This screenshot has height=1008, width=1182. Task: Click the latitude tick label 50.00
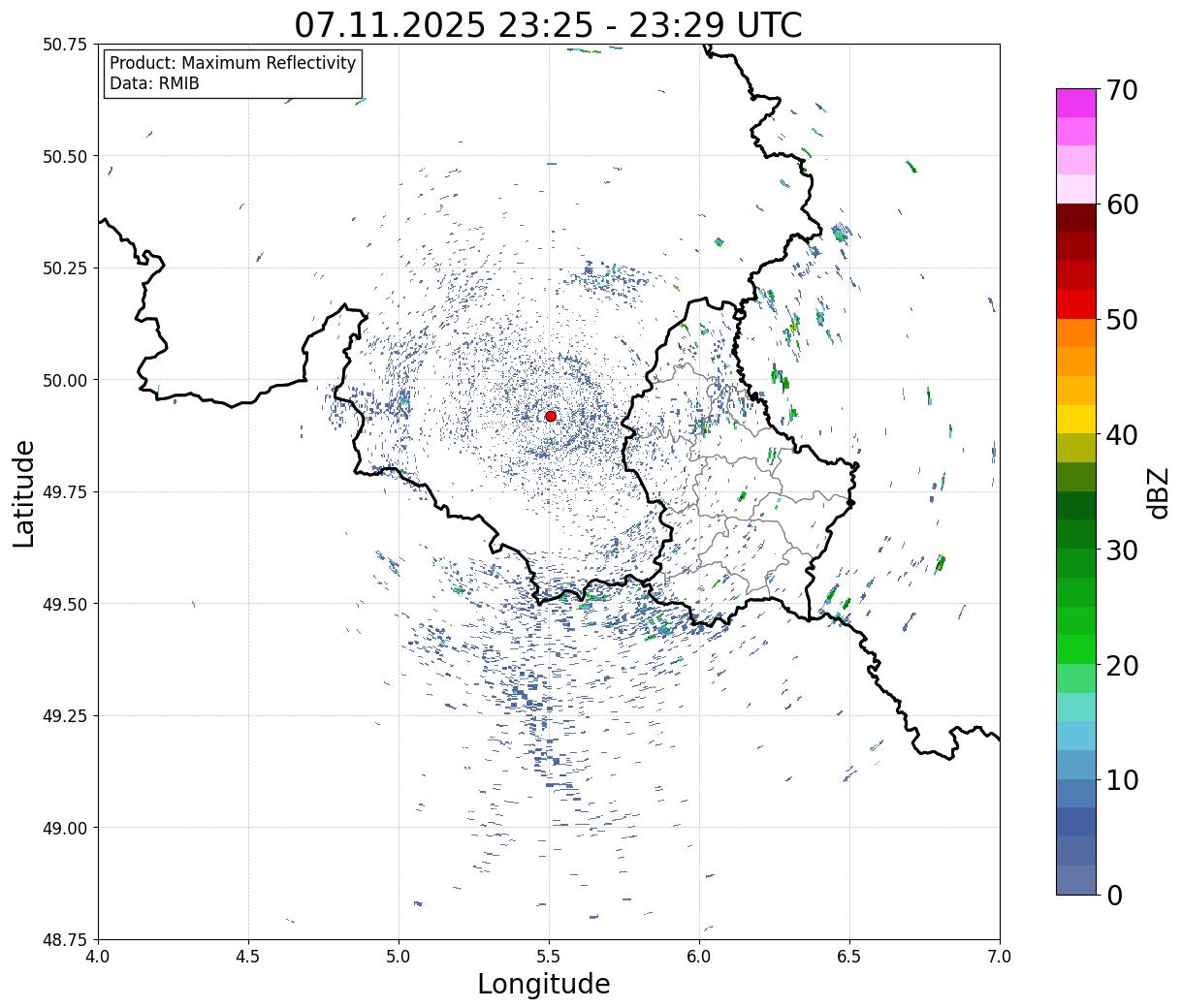pyautogui.click(x=67, y=380)
